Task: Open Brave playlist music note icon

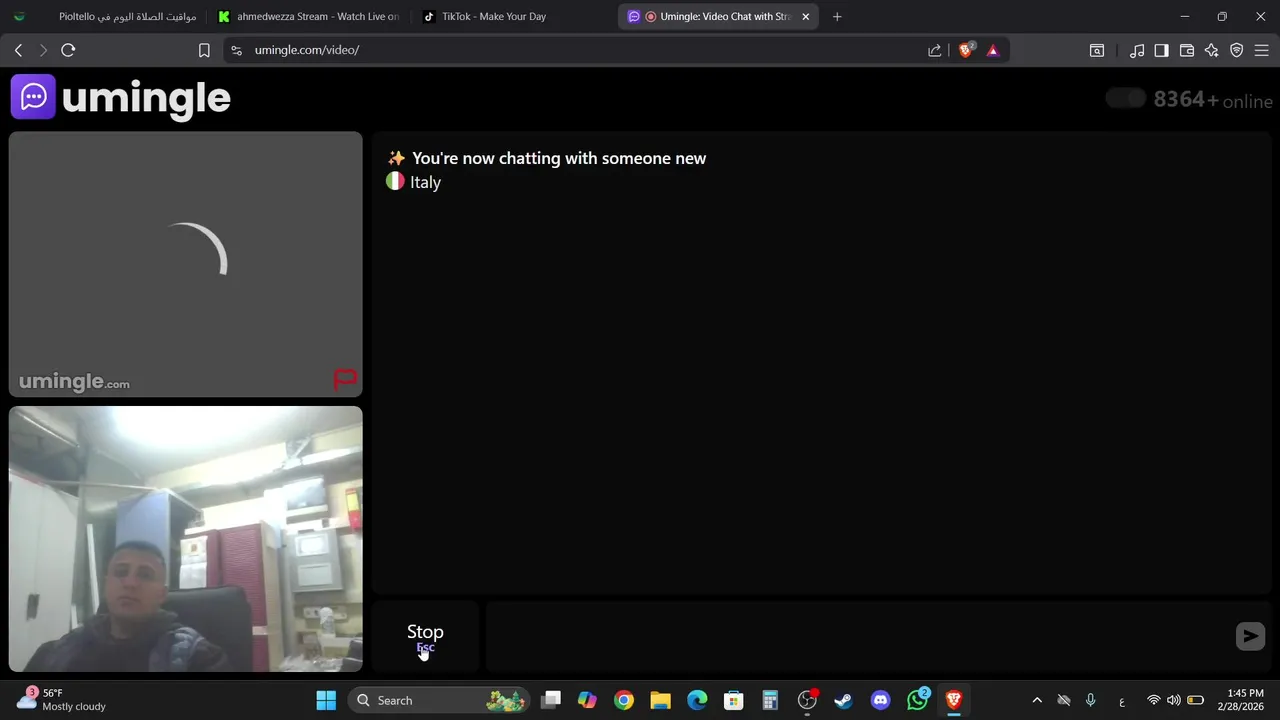Action: (x=1137, y=50)
